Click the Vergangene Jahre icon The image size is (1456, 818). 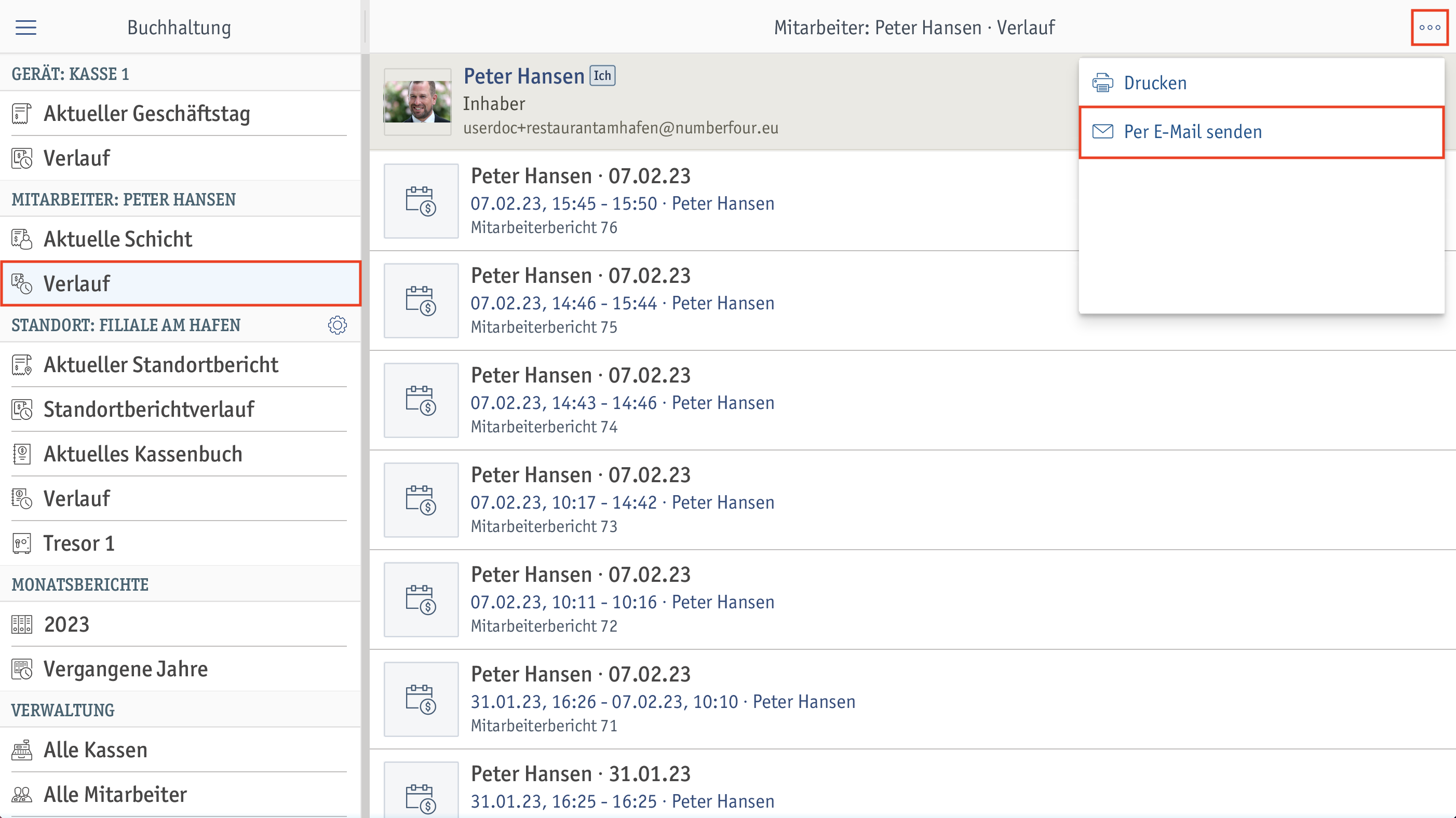21,669
